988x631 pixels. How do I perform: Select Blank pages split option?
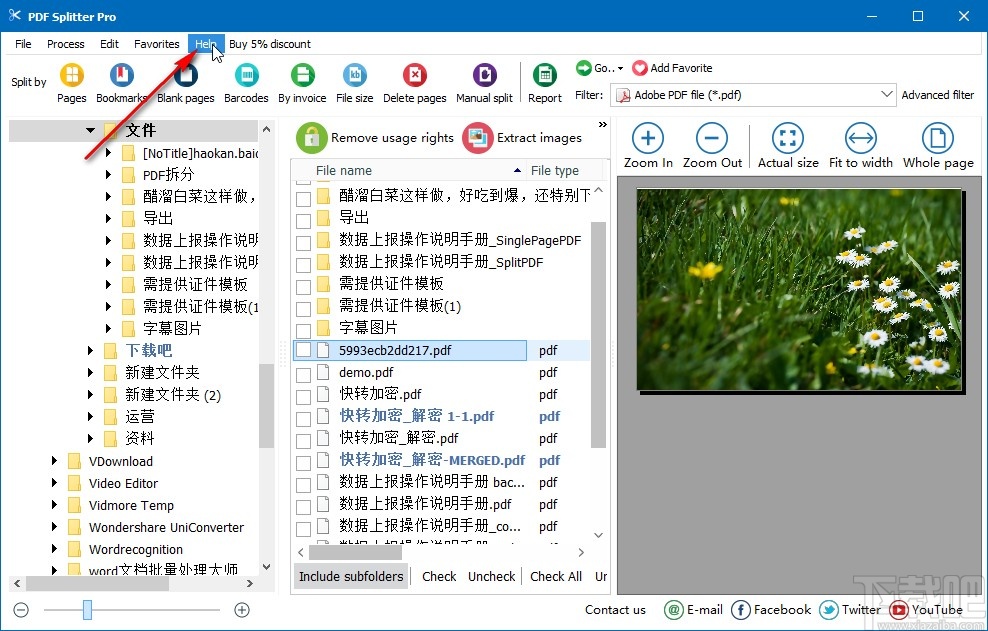click(x=185, y=76)
